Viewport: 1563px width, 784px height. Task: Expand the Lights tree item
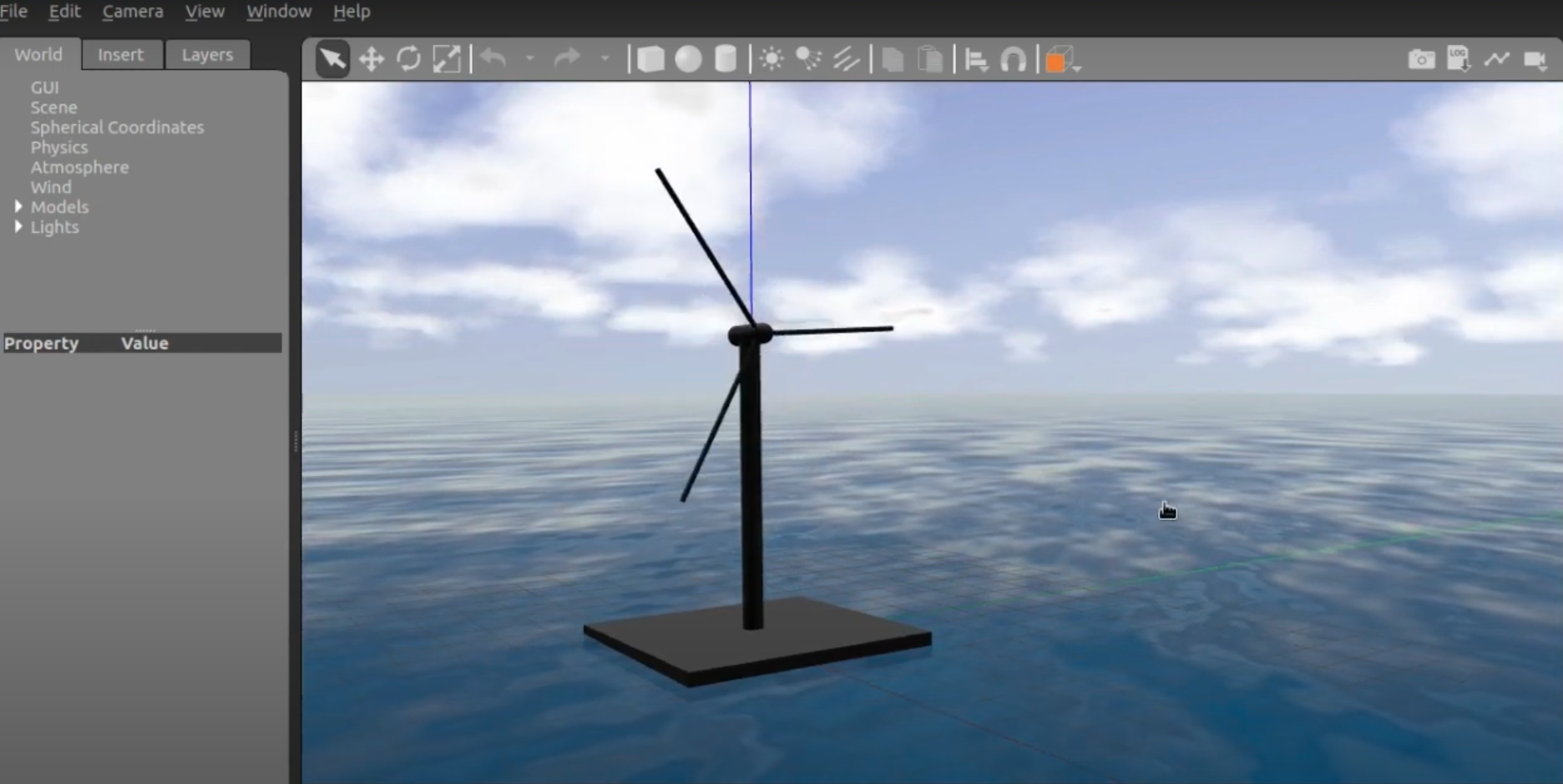(18, 226)
